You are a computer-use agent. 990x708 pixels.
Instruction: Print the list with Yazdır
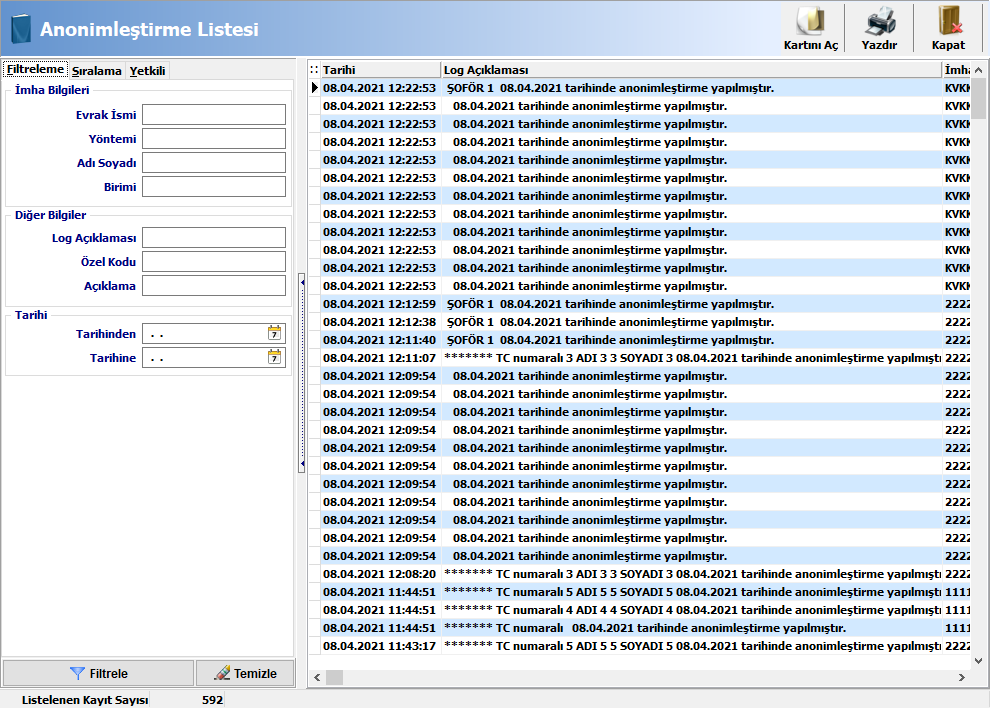click(x=879, y=28)
